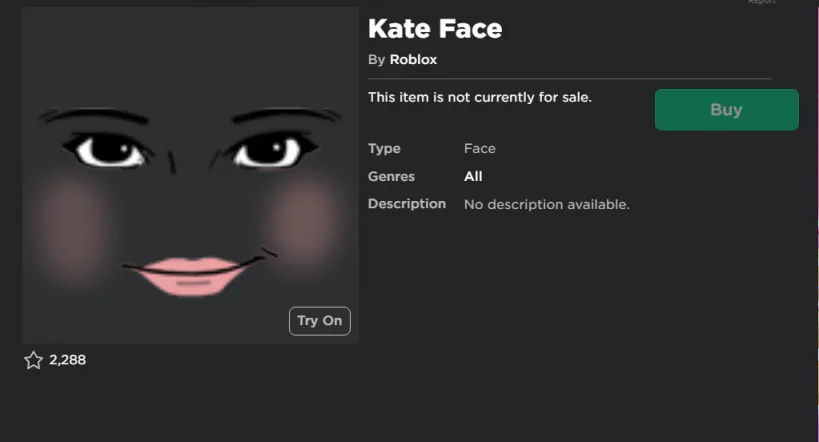Image resolution: width=819 pixels, height=442 pixels.
Task: Click the Description field label
Action: [x=407, y=204]
